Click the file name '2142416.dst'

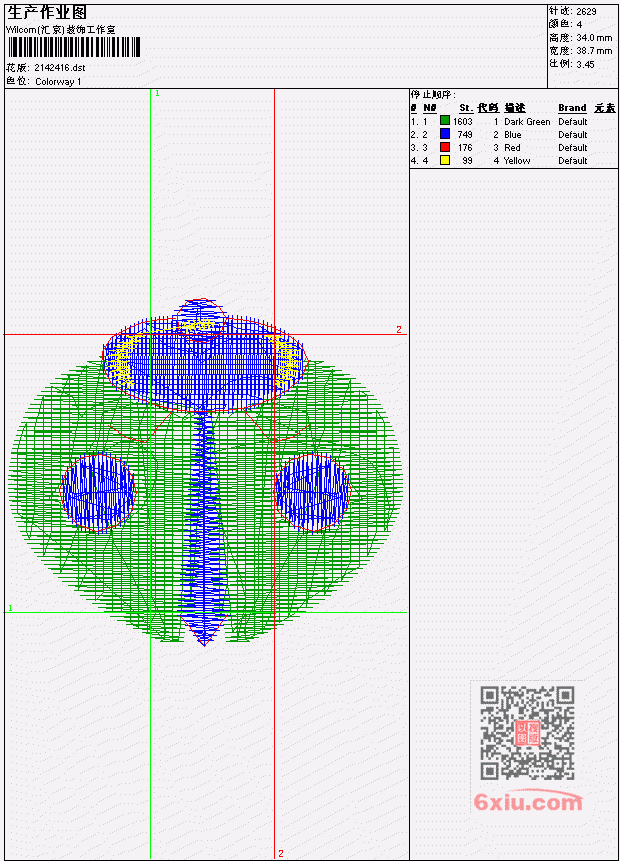59,68
